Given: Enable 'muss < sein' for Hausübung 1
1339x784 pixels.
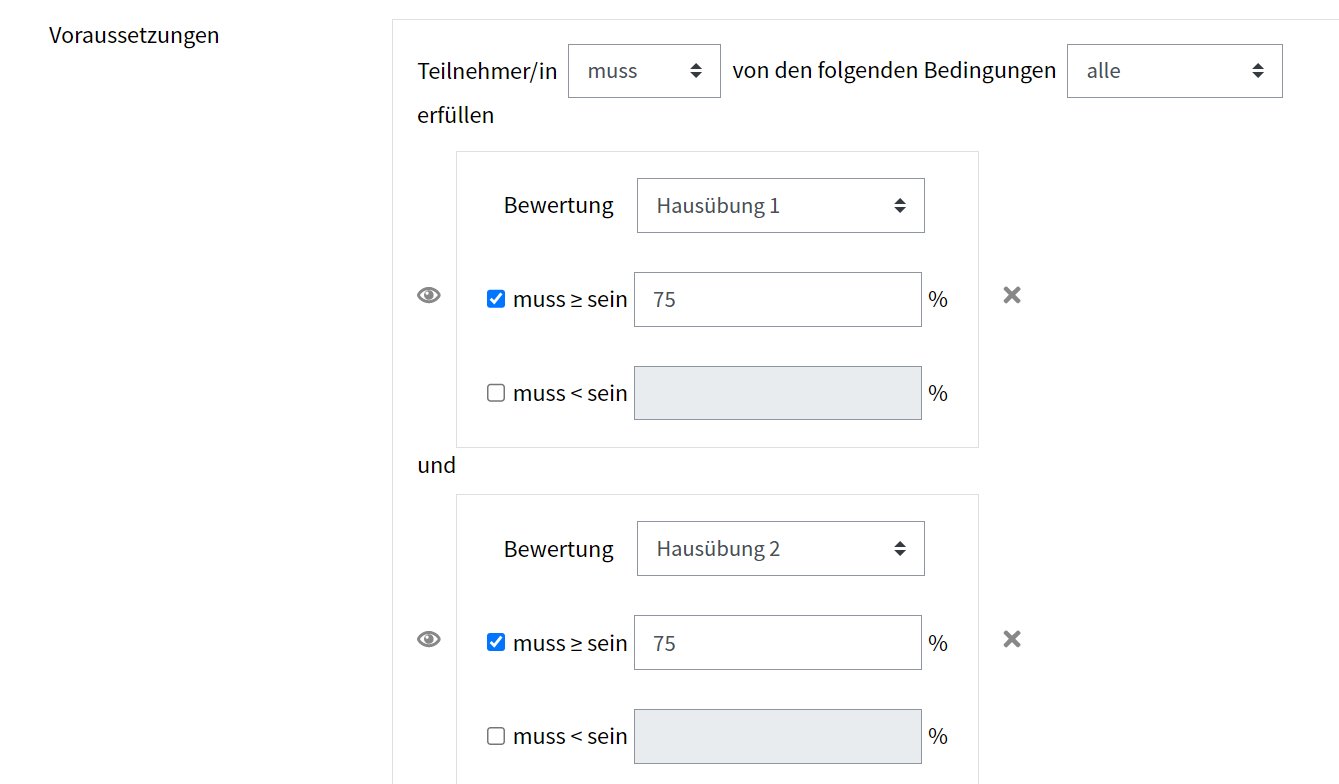Looking at the screenshot, I should 496,393.
